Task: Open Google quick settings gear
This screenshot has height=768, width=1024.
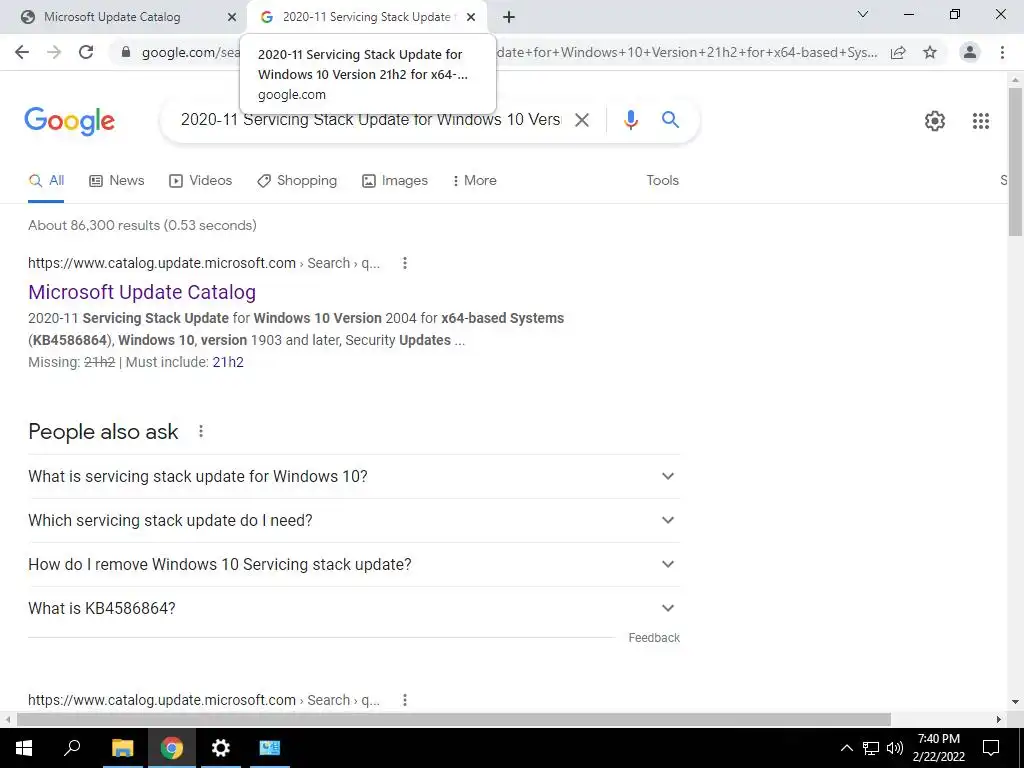Action: [x=935, y=121]
